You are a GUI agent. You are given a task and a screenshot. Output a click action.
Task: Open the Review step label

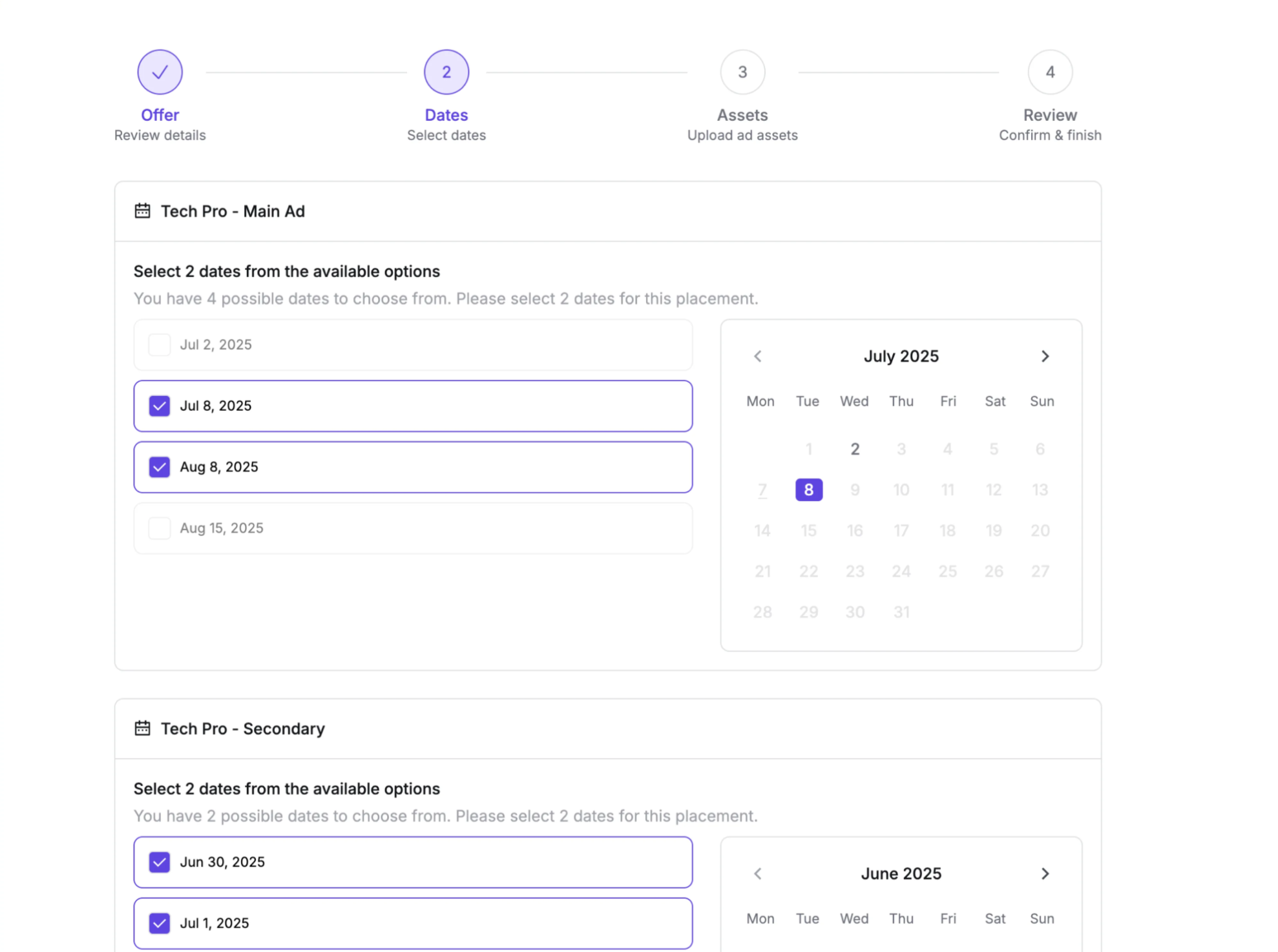point(1050,115)
